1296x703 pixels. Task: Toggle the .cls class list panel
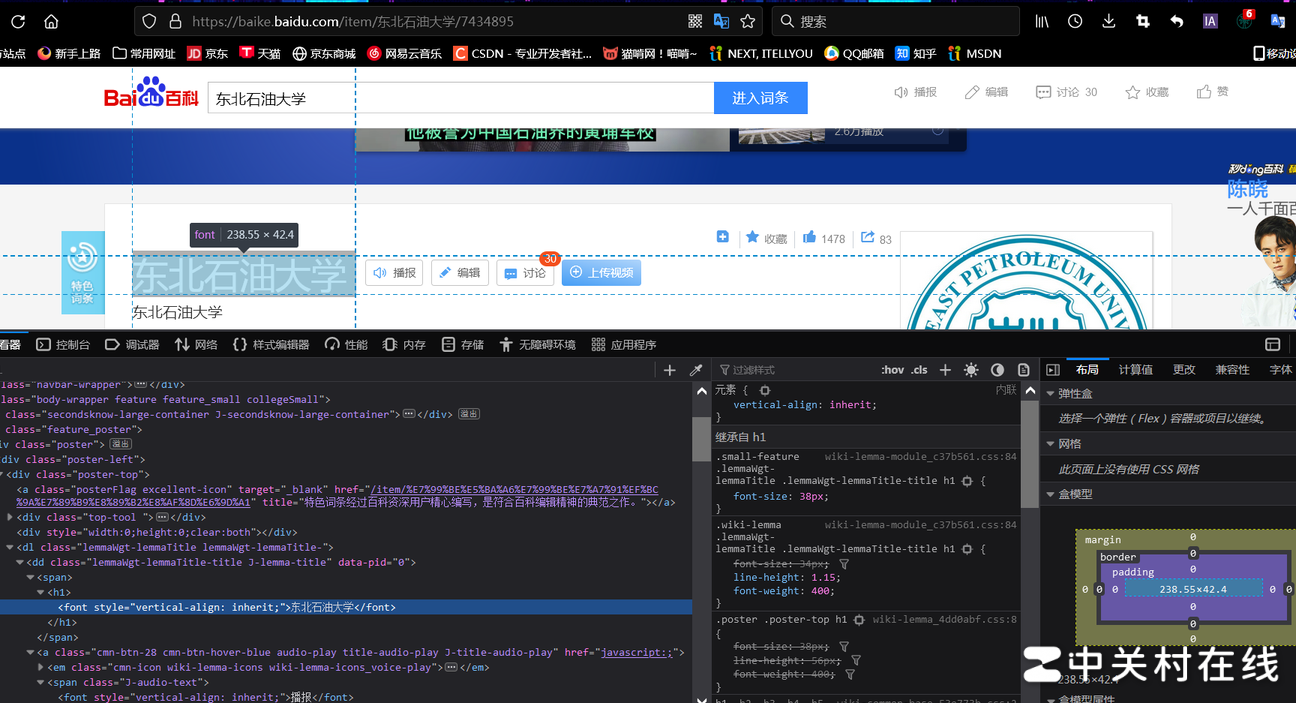point(919,370)
